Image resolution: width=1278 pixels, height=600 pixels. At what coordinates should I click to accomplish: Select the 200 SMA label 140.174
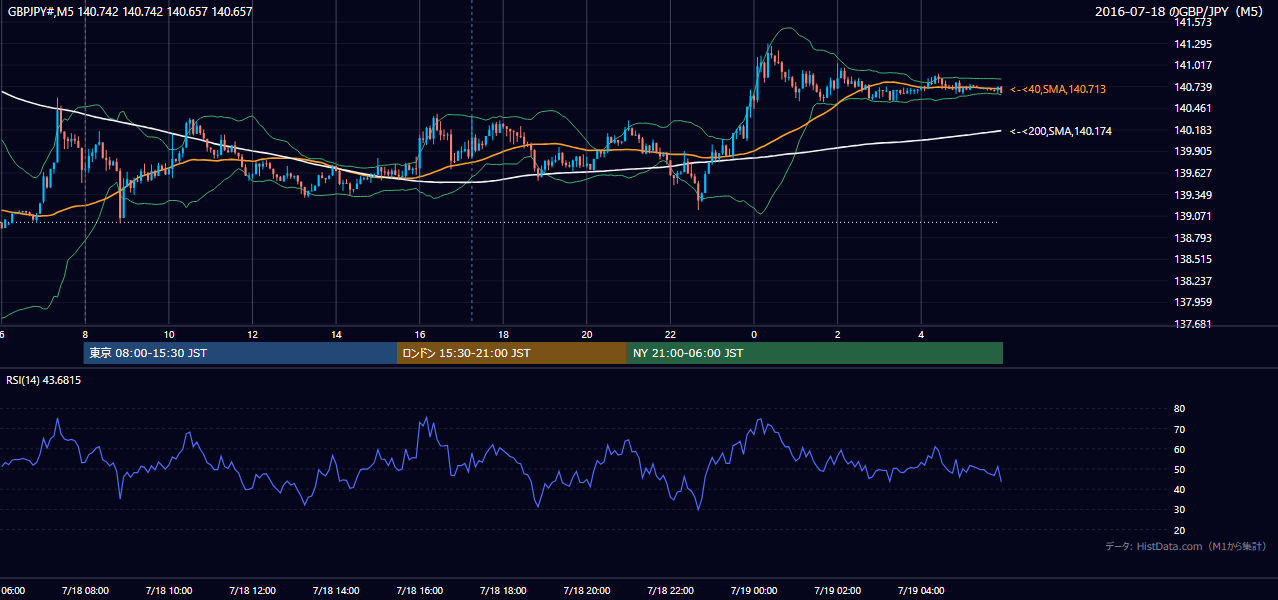point(1061,131)
